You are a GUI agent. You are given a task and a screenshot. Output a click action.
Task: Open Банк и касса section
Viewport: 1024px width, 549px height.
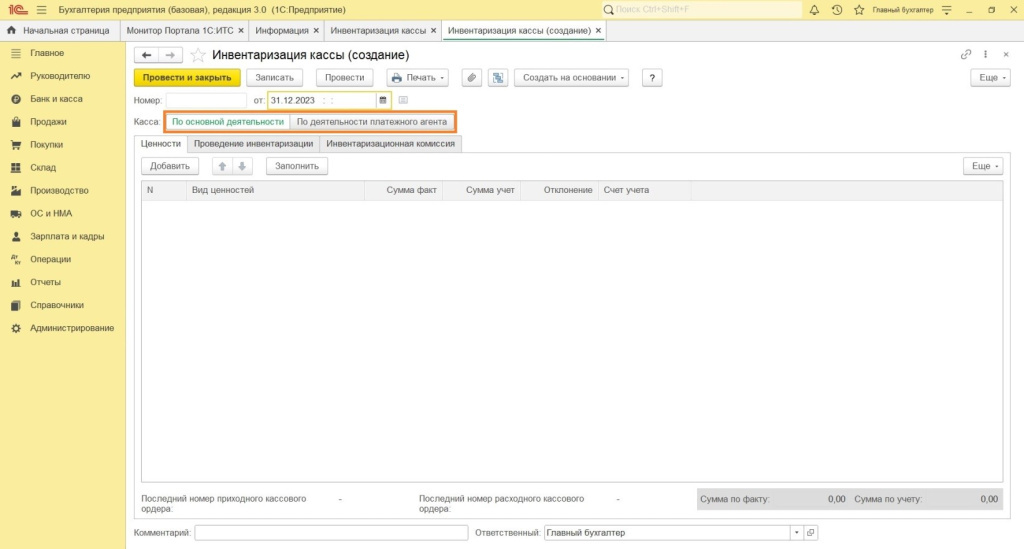click(56, 99)
